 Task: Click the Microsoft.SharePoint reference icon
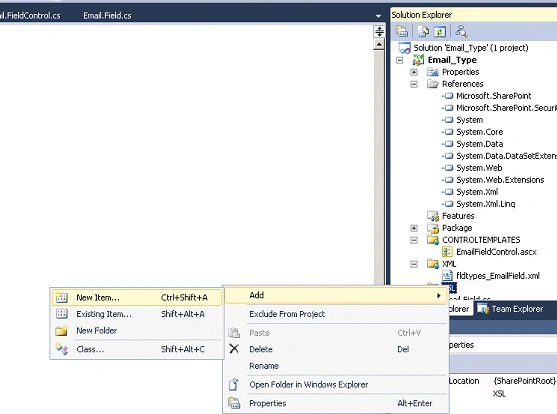click(448, 96)
